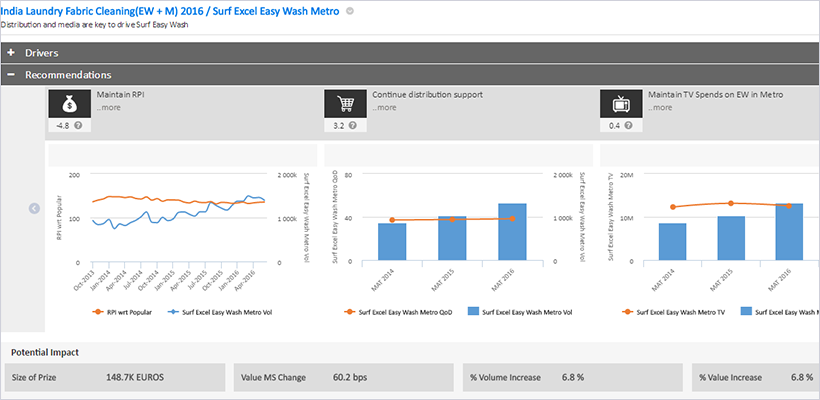This screenshot has width=820, height=400.
Task: Collapse the Recommendations section
Action: pyautogui.click(x=11, y=75)
